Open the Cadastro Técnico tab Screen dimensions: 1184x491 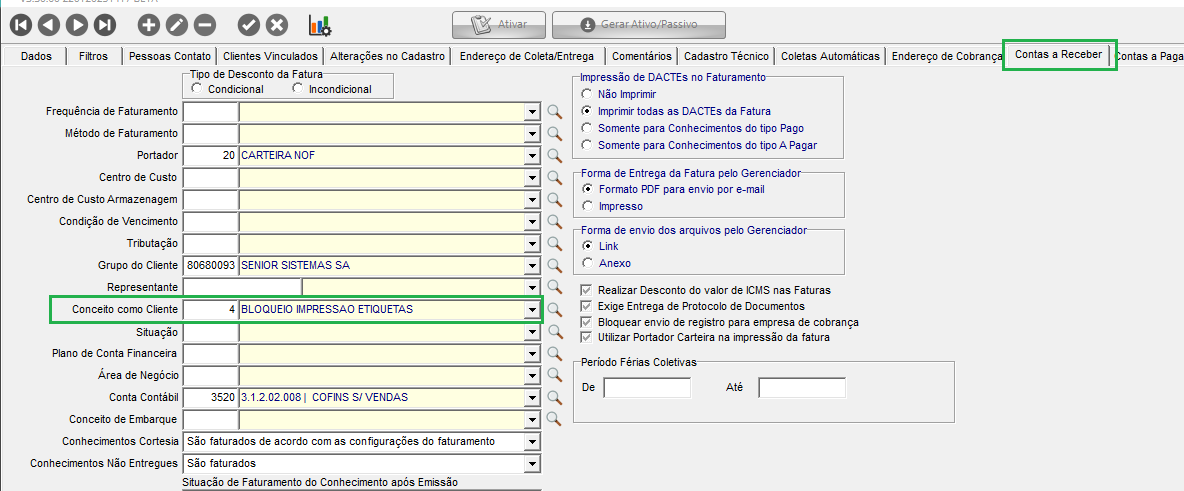(726, 57)
